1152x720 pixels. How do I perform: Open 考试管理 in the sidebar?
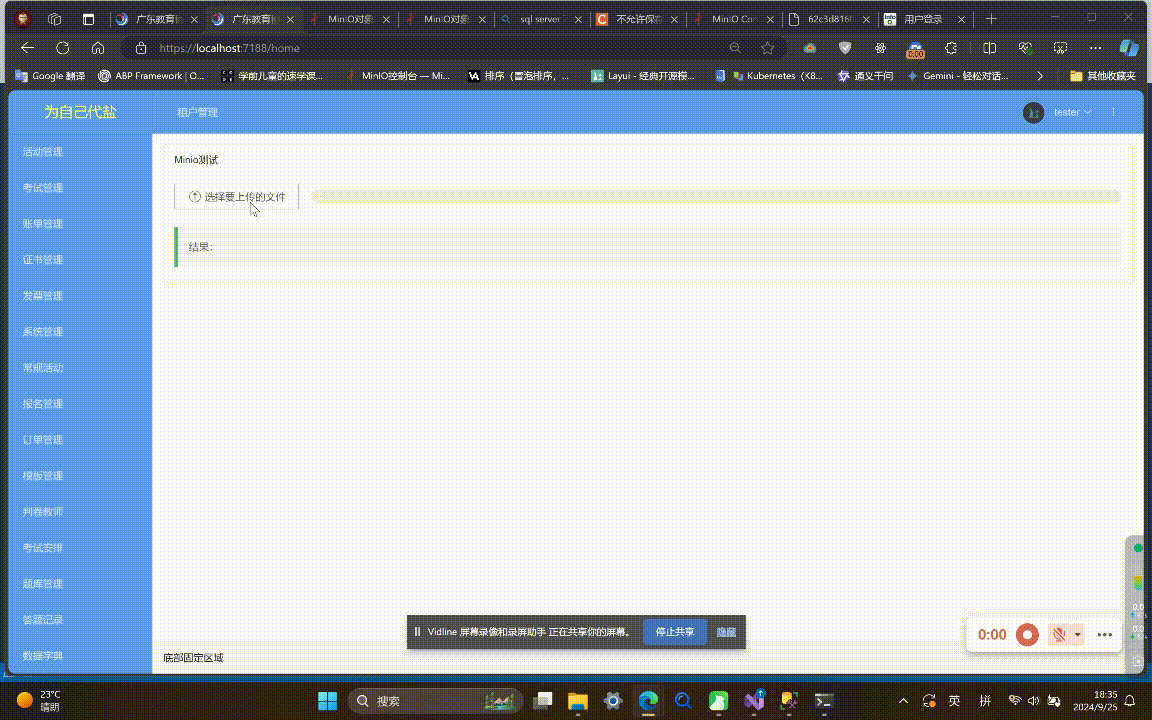pos(43,188)
